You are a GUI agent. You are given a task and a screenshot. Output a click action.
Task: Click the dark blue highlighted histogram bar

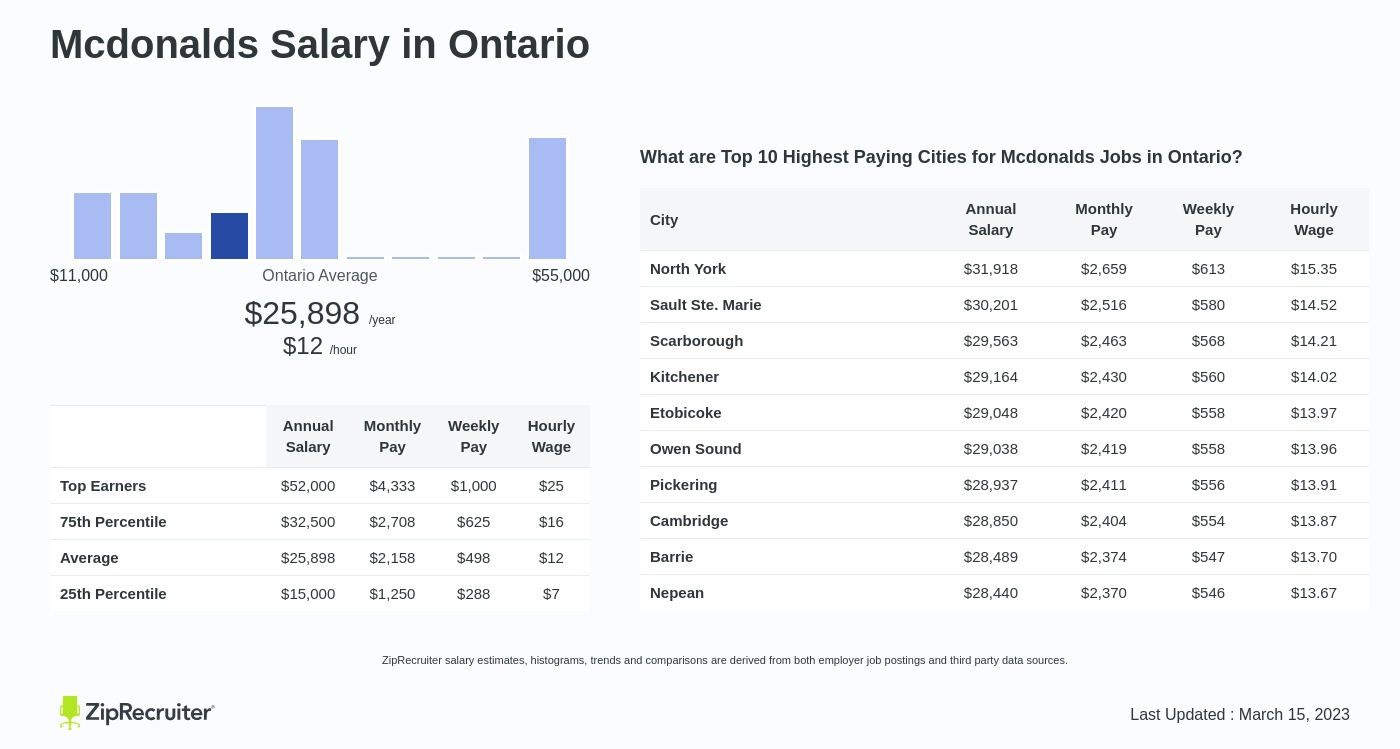click(229, 236)
